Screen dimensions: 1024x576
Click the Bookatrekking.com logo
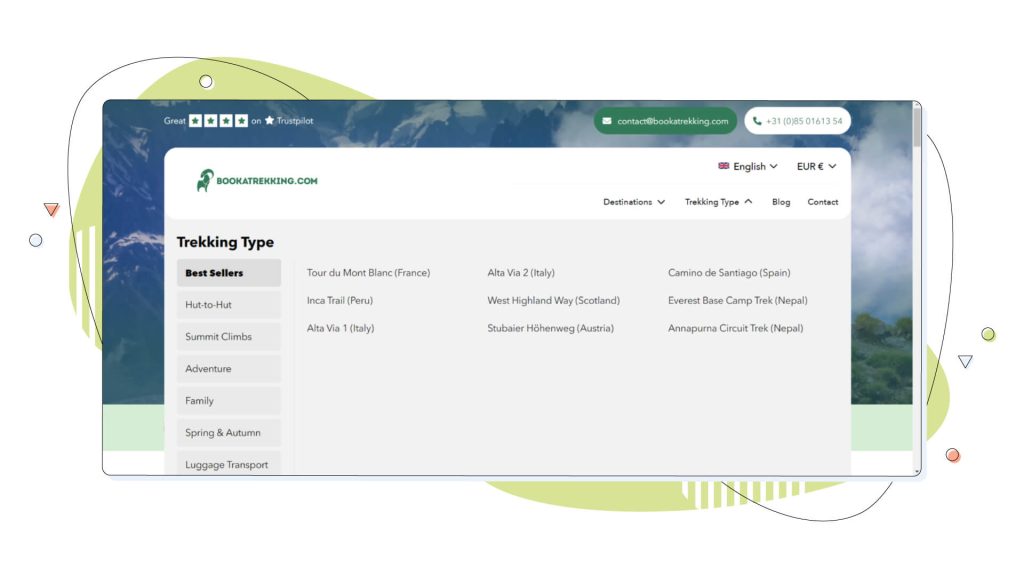click(x=257, y=180)
